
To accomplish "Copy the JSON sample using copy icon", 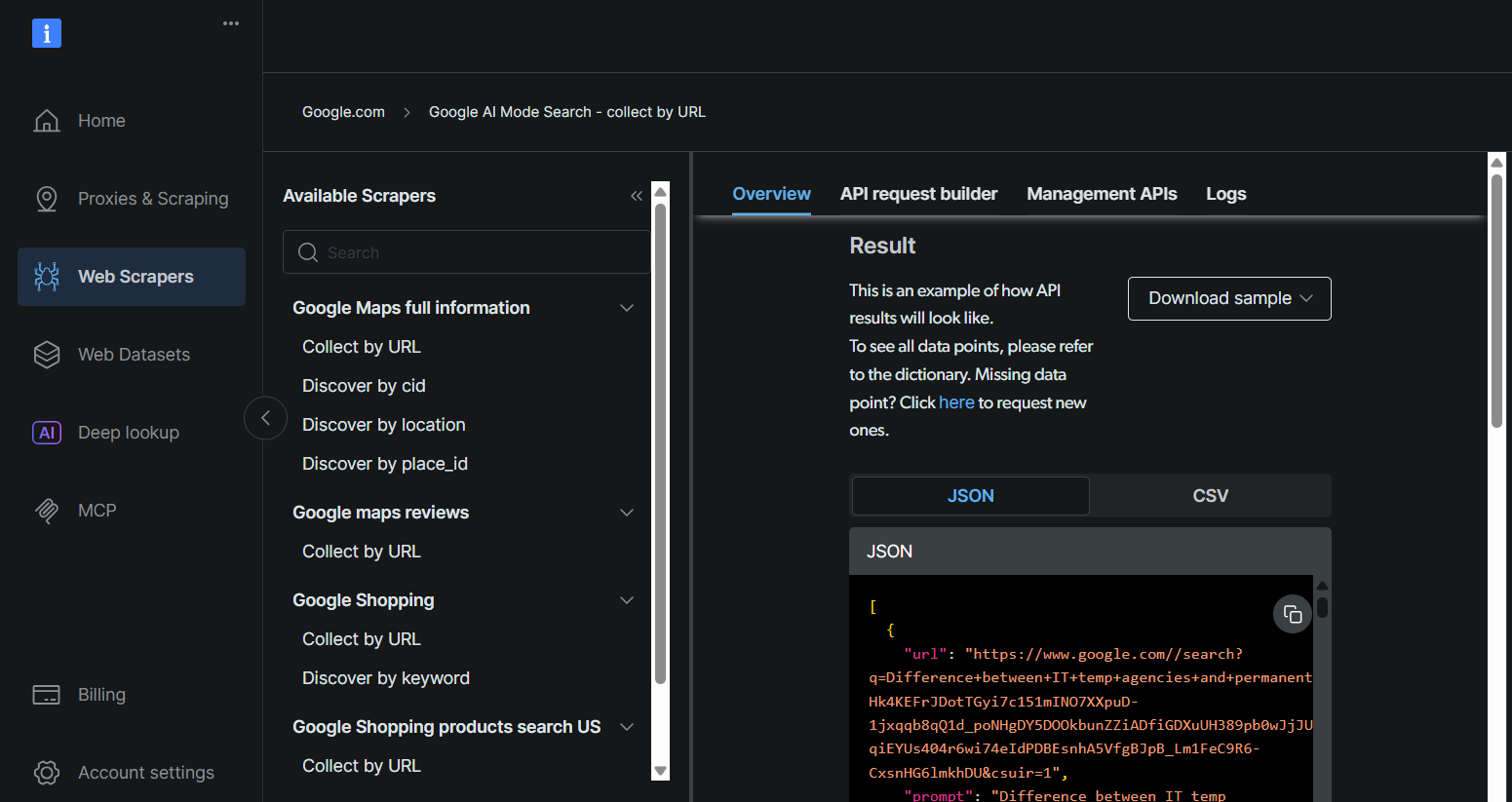I will [x=1292, y=614].
